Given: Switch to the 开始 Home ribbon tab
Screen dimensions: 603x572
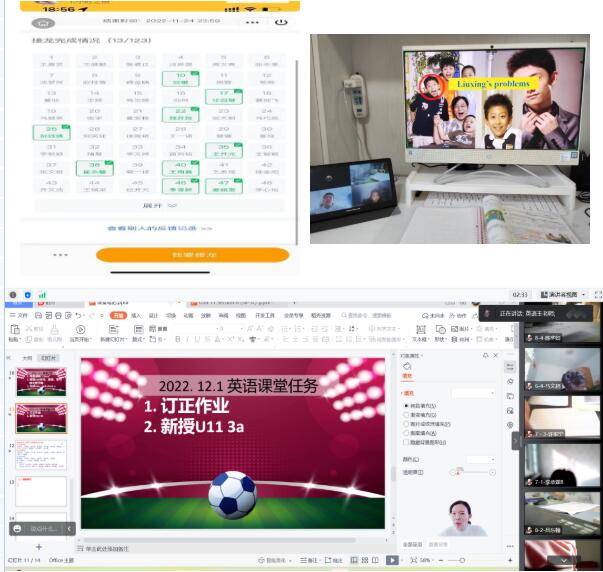Looking at the screenshot, I should click(118, 315).
